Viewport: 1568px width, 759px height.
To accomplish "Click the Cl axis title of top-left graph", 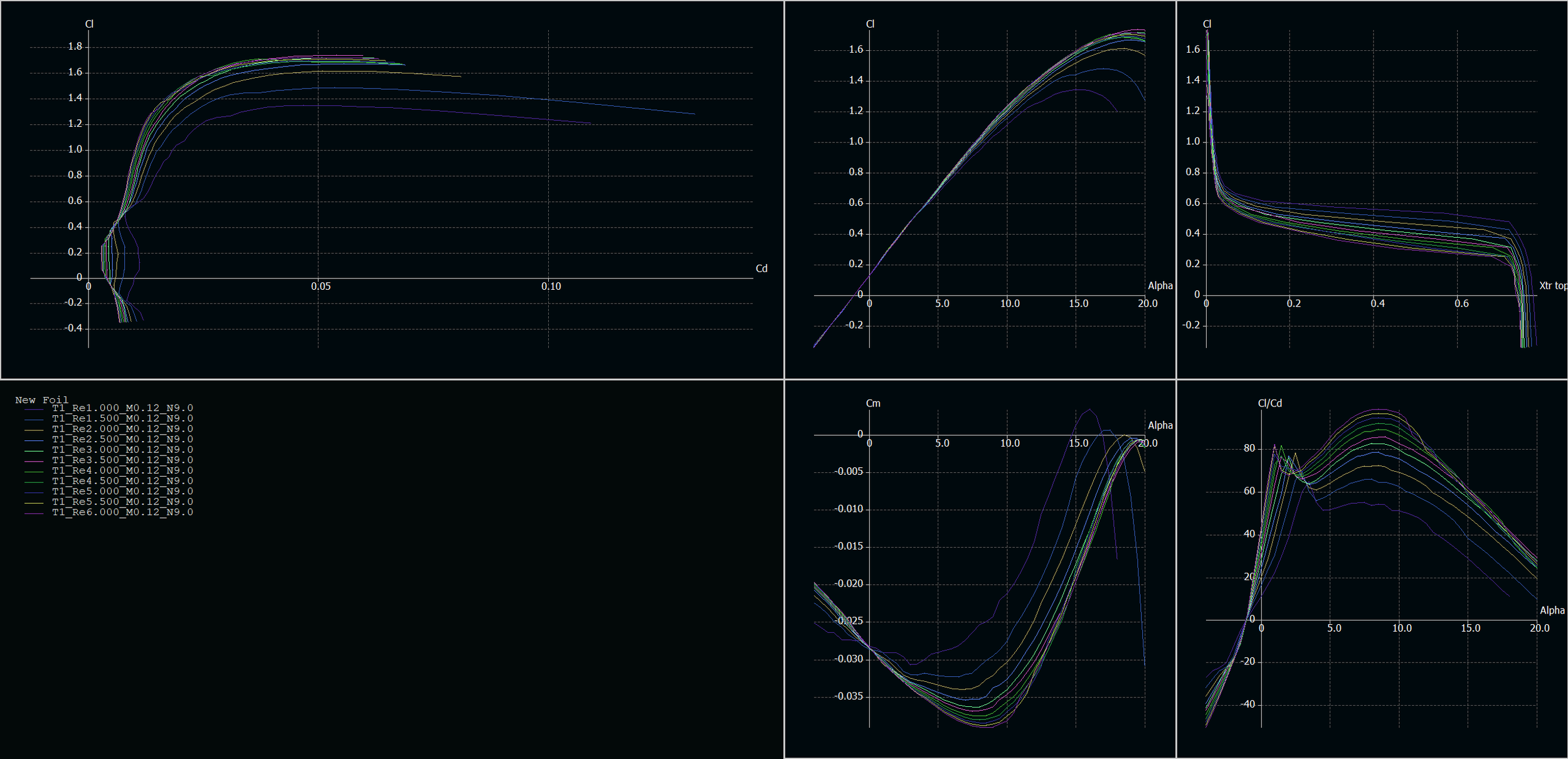I will [x=89, y=24].
